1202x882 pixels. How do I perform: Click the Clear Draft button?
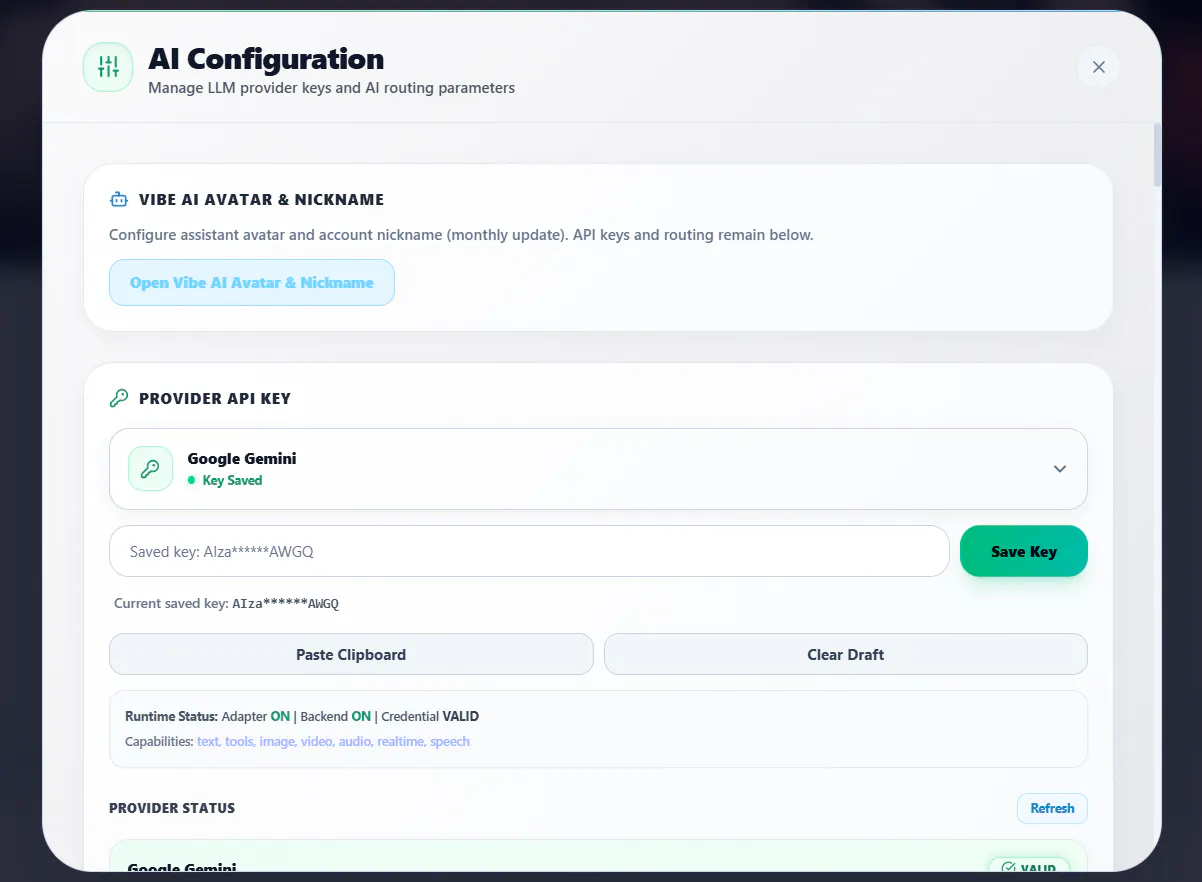click(x=846, y=654)
